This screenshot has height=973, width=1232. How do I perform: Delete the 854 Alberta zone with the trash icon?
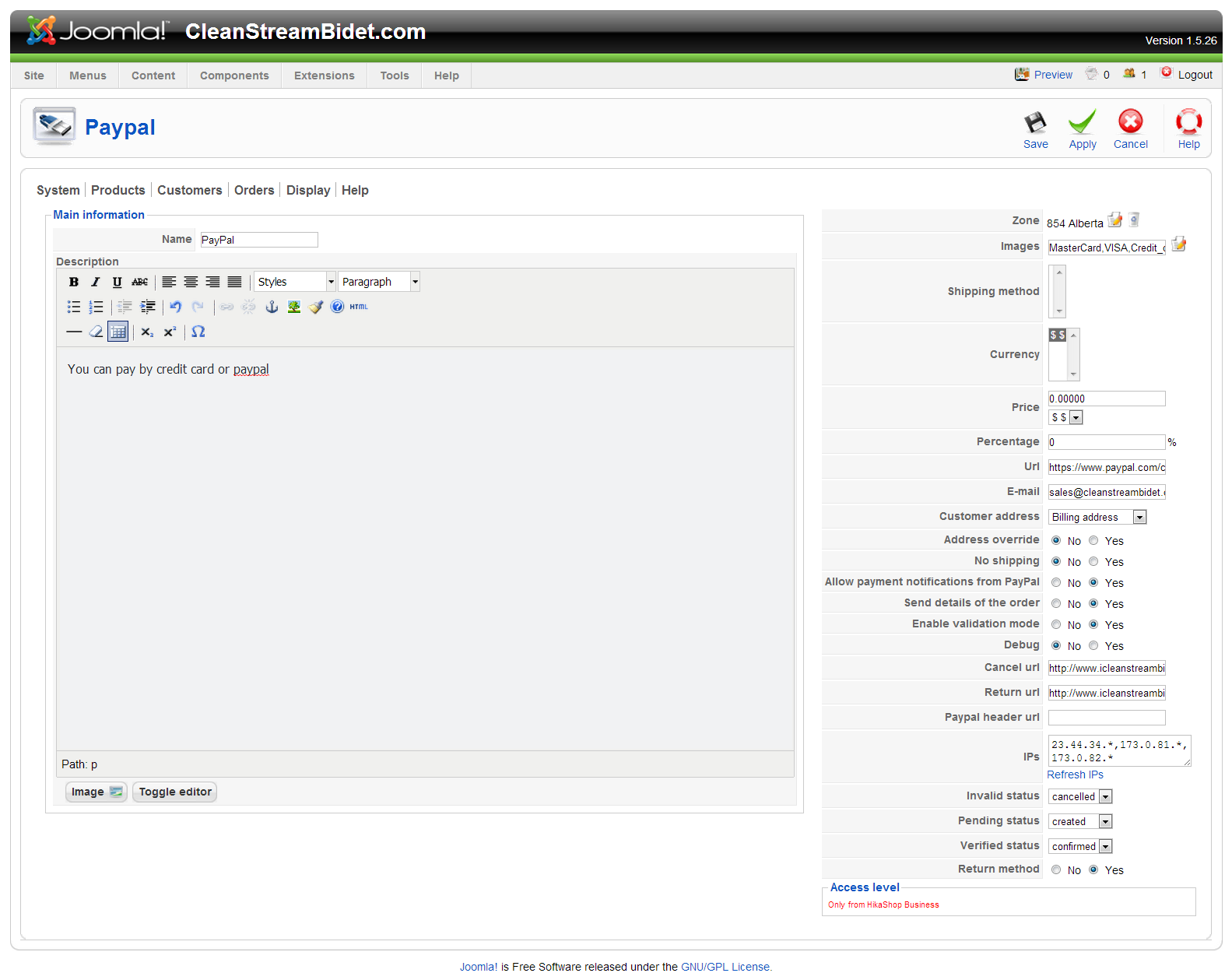1134,220
